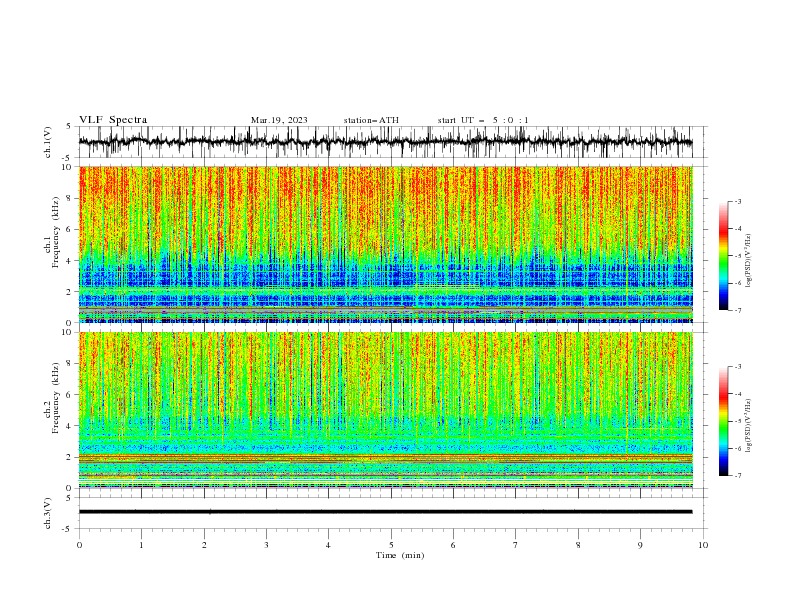Click time axis tick label '10'
This screenshot has height=612, width=792.
[703, 545]
